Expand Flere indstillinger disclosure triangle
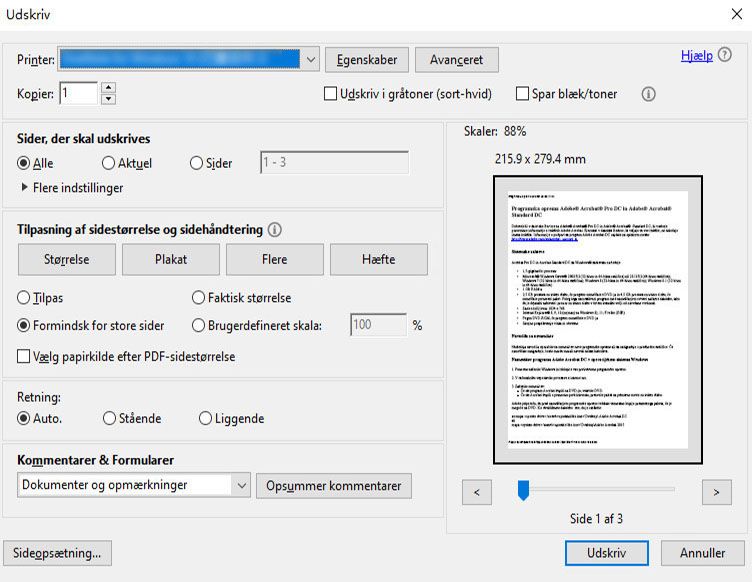This screenshot has width=752, height=582. [x=24, y=187]
